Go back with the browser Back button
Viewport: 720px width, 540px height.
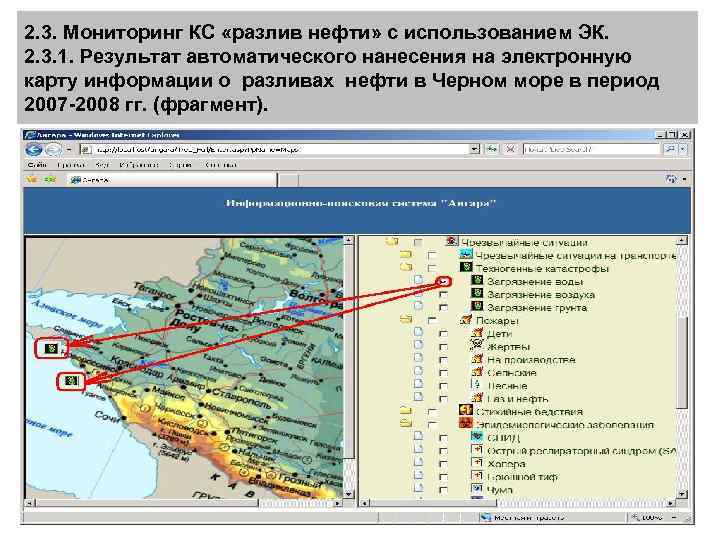(x=34, y=149)
